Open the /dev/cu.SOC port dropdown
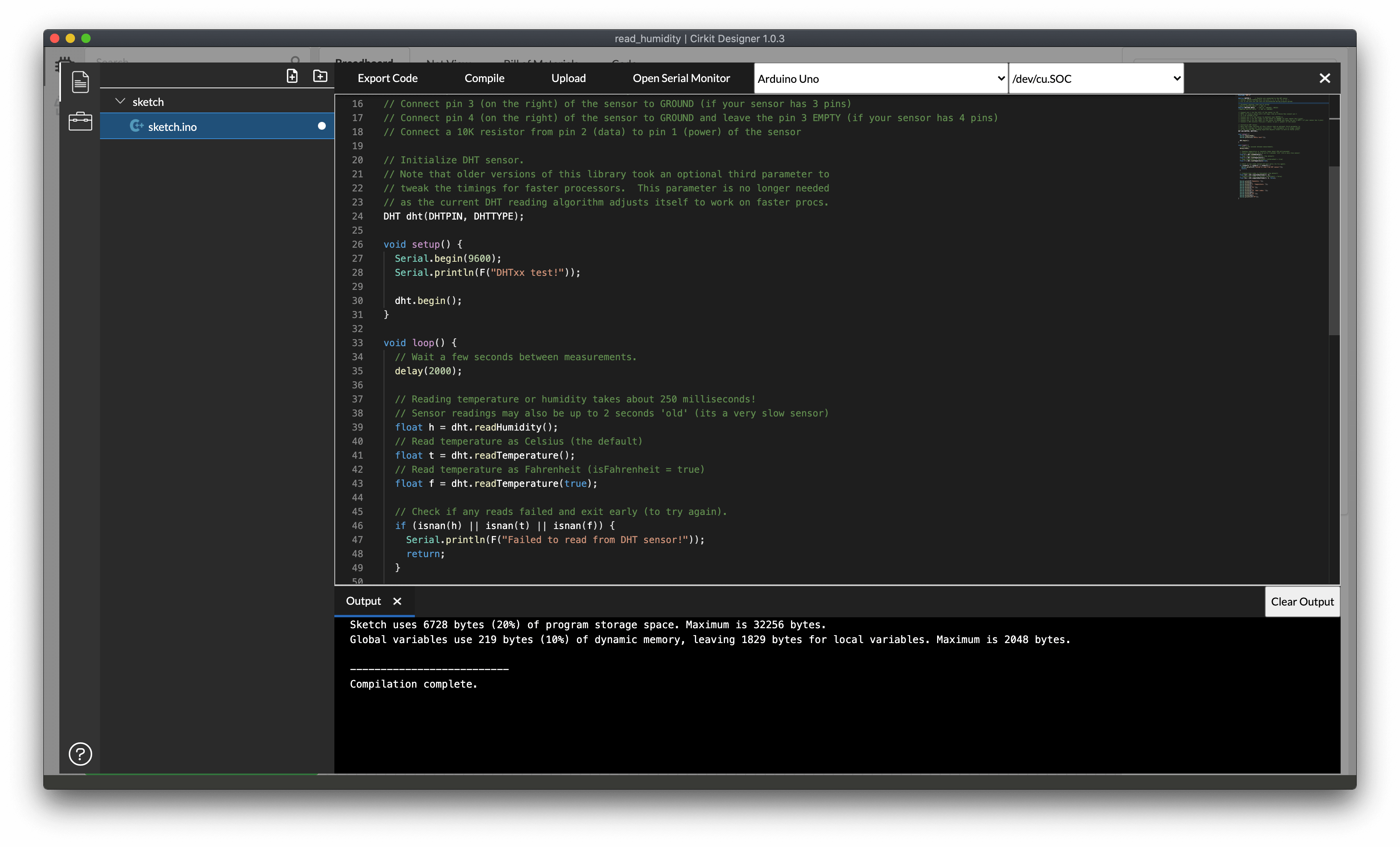This screenshot has width=1400, height=847. [1096, 79]
